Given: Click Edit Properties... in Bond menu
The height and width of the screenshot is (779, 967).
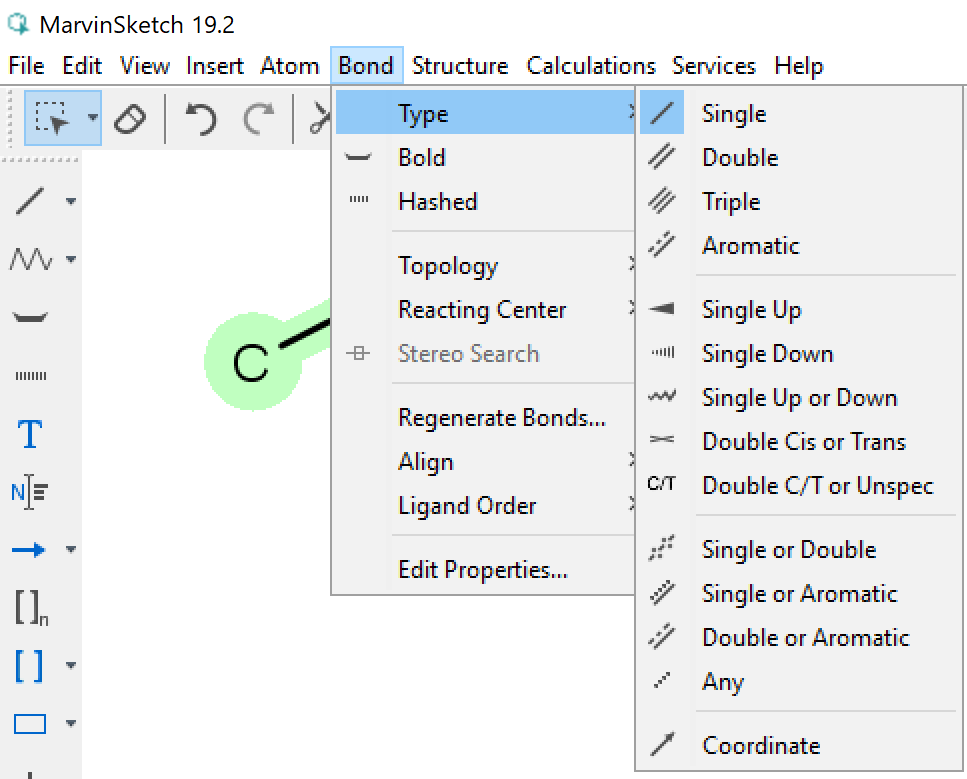Looking at the screenshot, I should (x=482, y=570).
